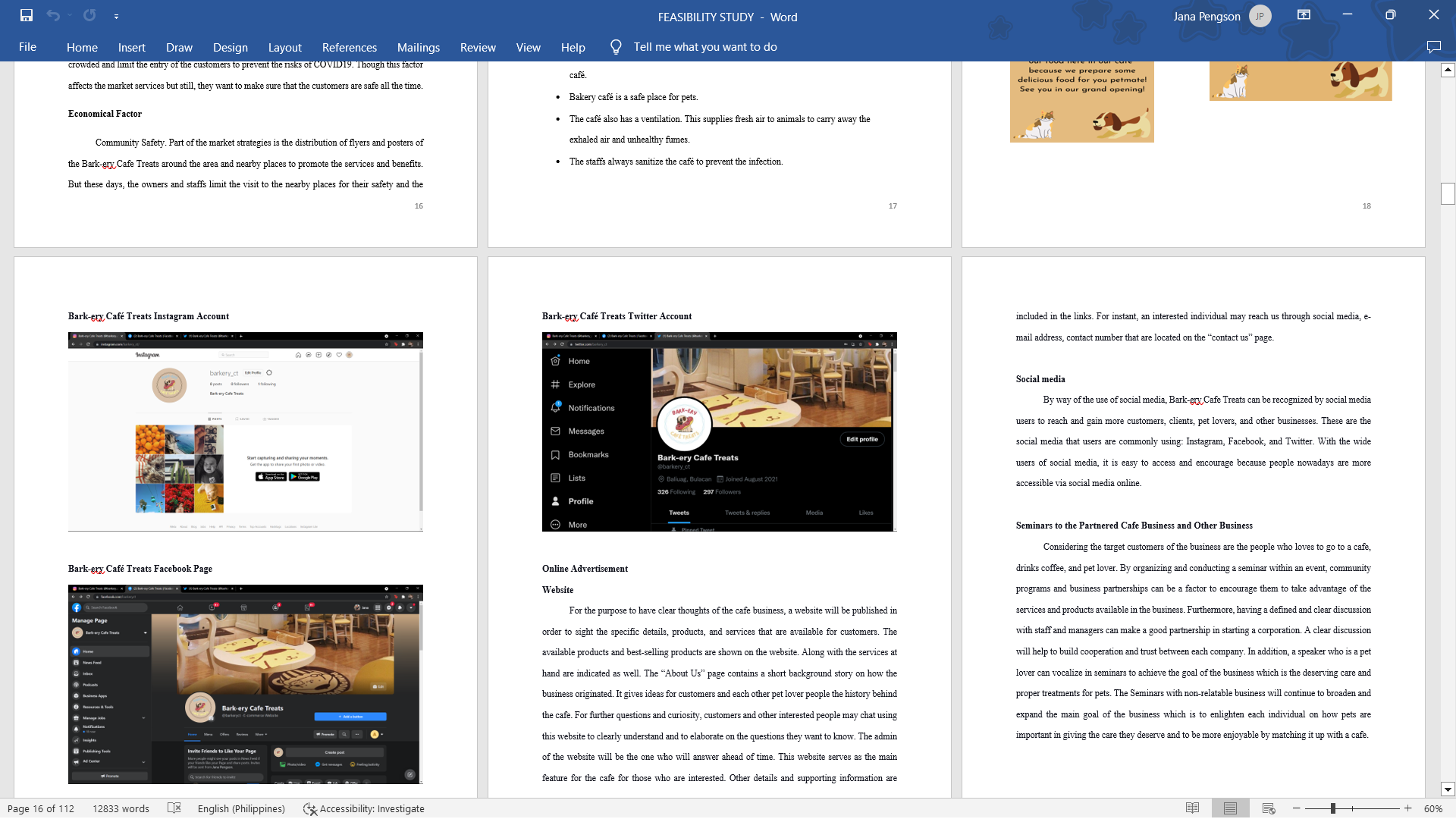This screenshot has height=819, width=1456.
Task: Click the Save icon in title bar
Action: [x=27, y=15]
